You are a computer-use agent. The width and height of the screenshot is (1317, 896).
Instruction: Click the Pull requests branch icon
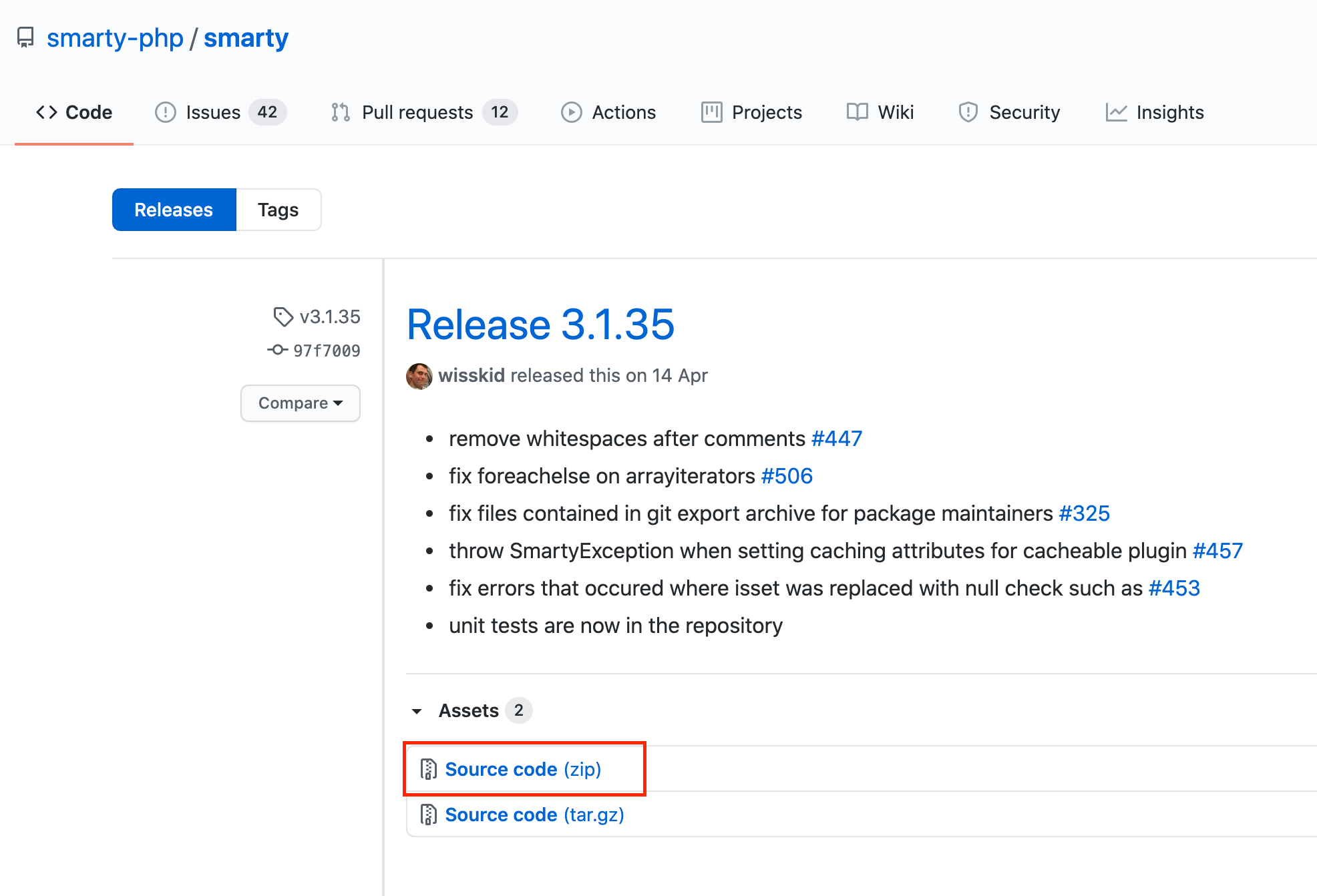(x=341, y=112)
